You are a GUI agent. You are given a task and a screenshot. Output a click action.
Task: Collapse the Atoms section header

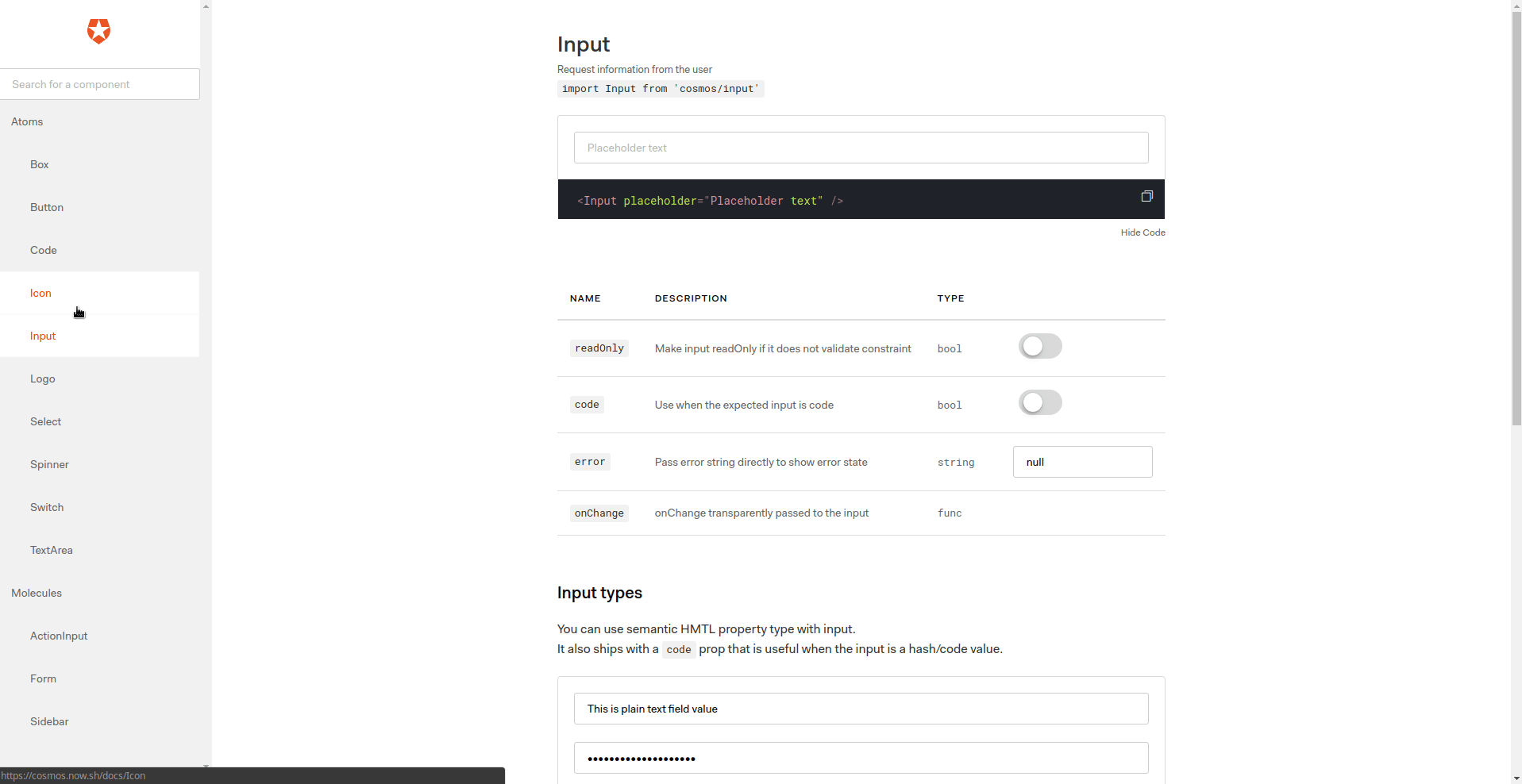pyautogui.click(x=26, y=121)
